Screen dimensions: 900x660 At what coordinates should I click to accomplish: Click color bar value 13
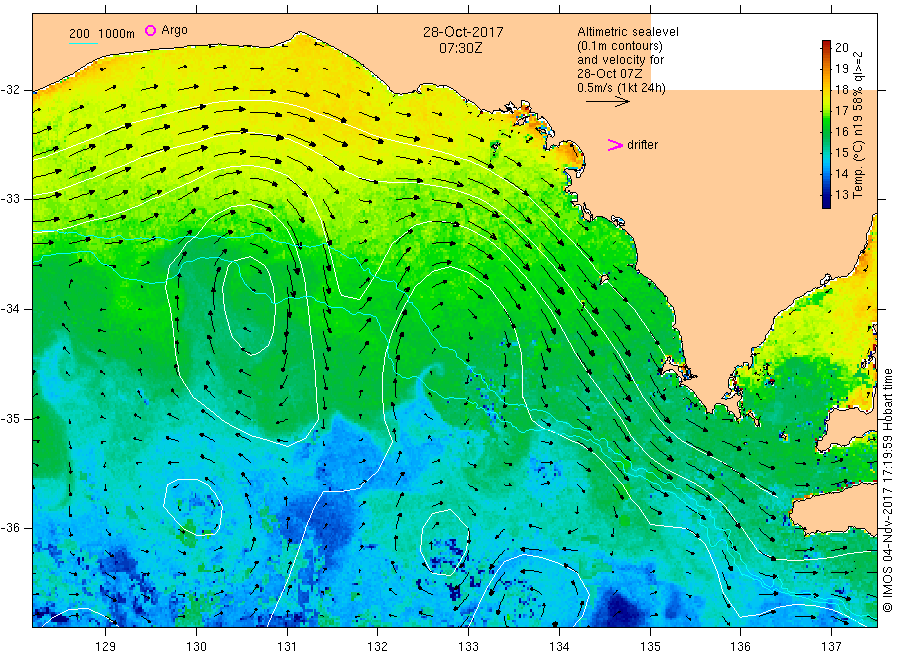pyautogui.click(x=841, y=195)
